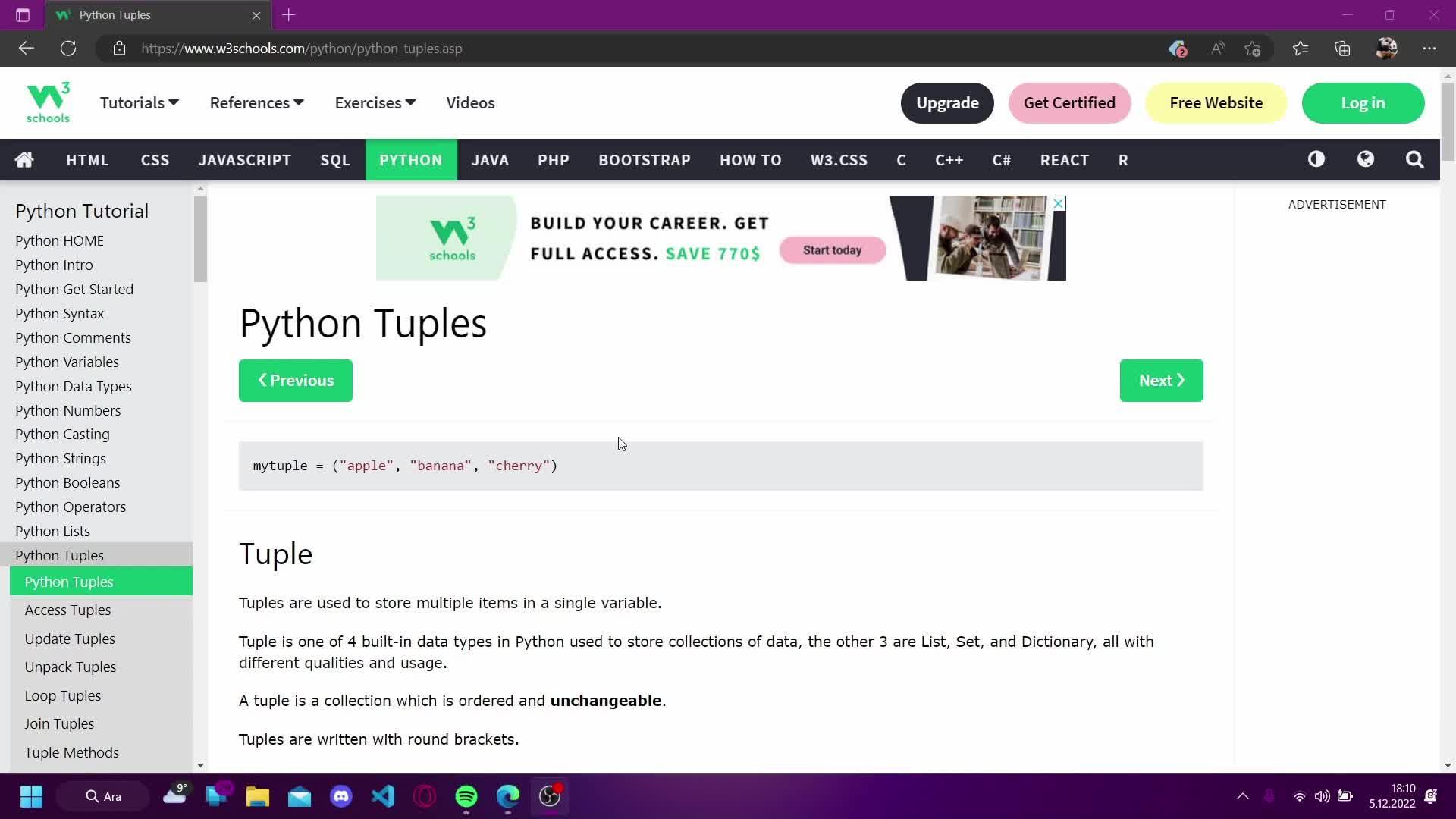Open the volume control in tray
This screenshot has height=819, width=1456.
point(1323,796)
